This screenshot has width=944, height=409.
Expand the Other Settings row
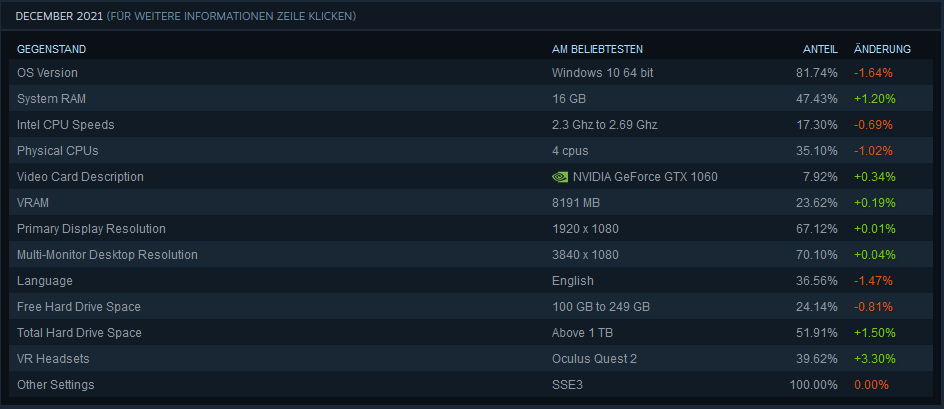[x=471, y=384]
